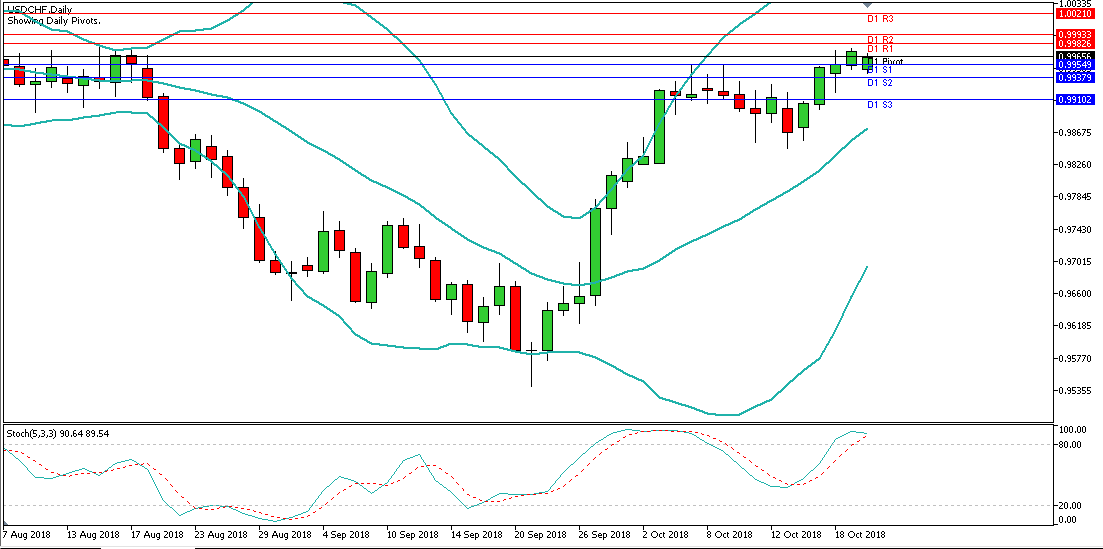Image resolution: width=1103 pixels, height=549 pixels.
Task: Select the D1 R3 pivot label
Action: [879, 19]
